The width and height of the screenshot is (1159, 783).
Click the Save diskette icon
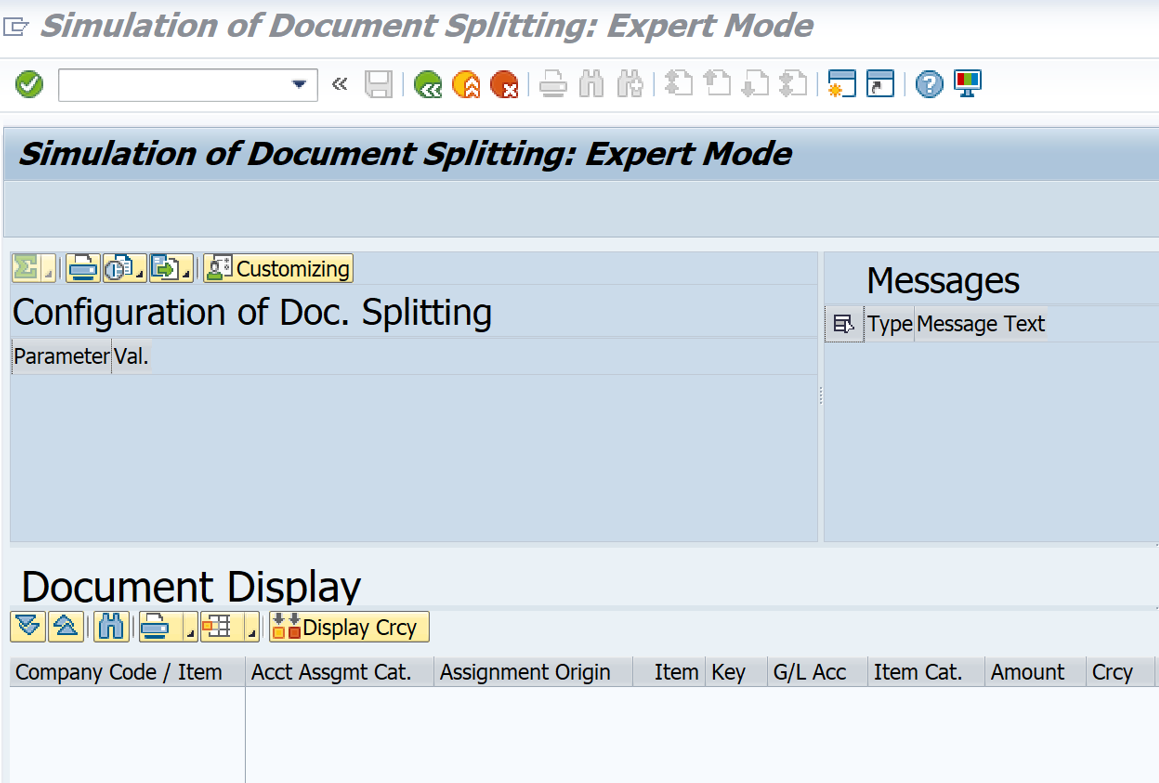pos(378,84)
